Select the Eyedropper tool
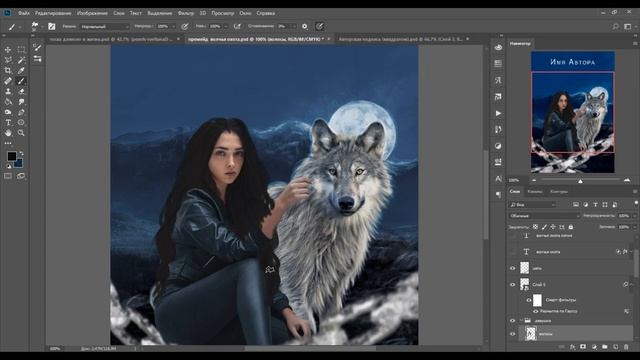The height and width of the screenshot is (360, 640). 21,70
